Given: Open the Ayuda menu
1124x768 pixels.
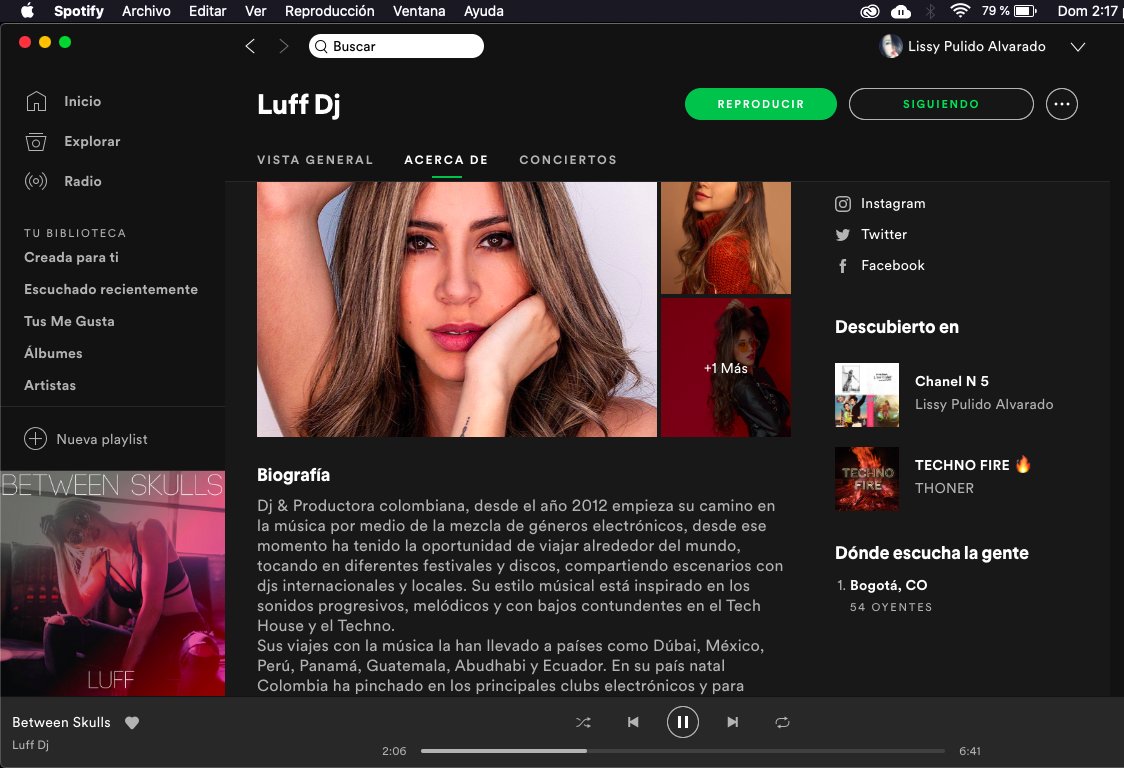Looking at the screenshot, I should point(484,11).
